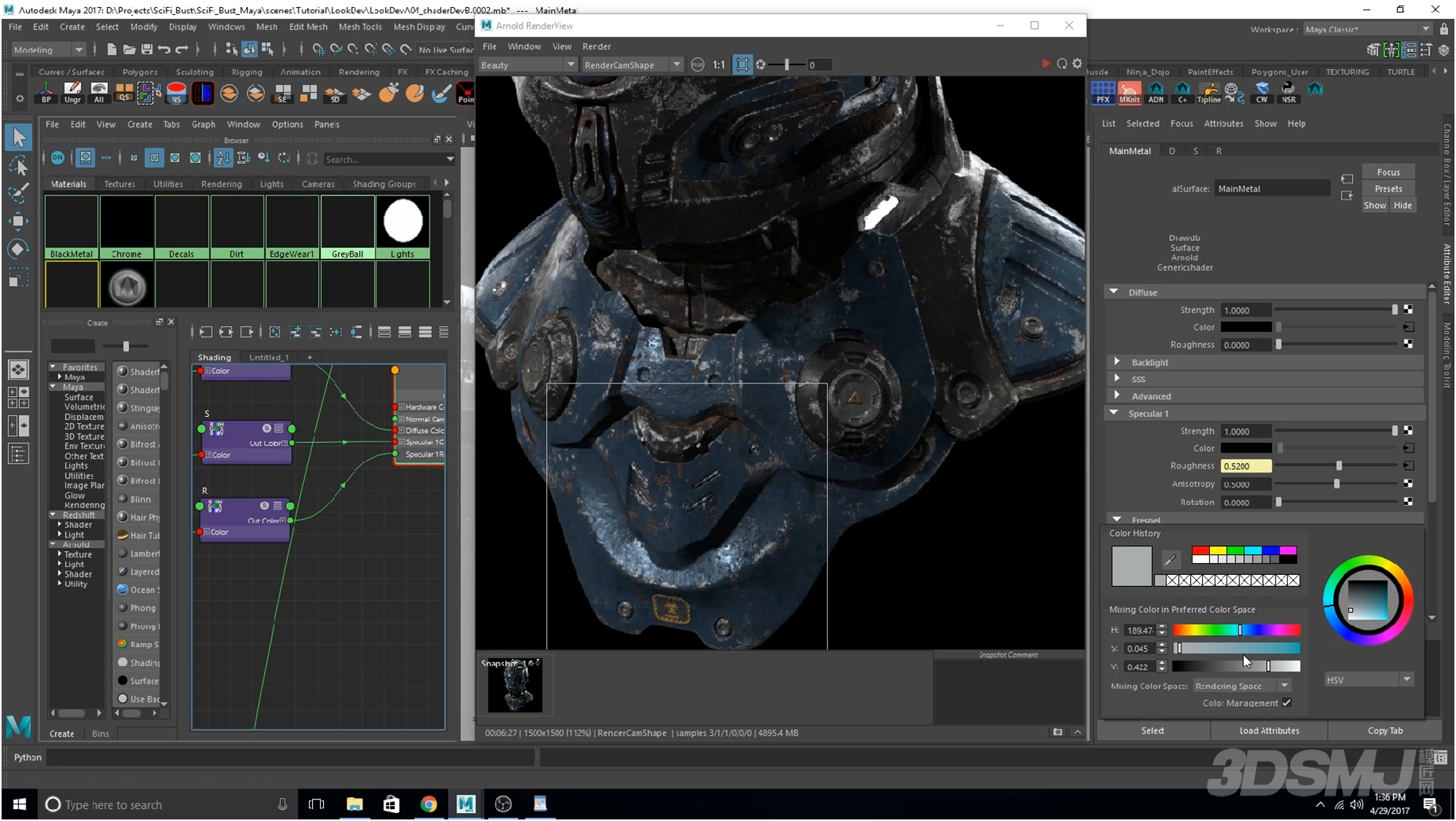1456x821 pixels.
Task: Click the Load Attributes button
Action: (x=1269, y=730)
